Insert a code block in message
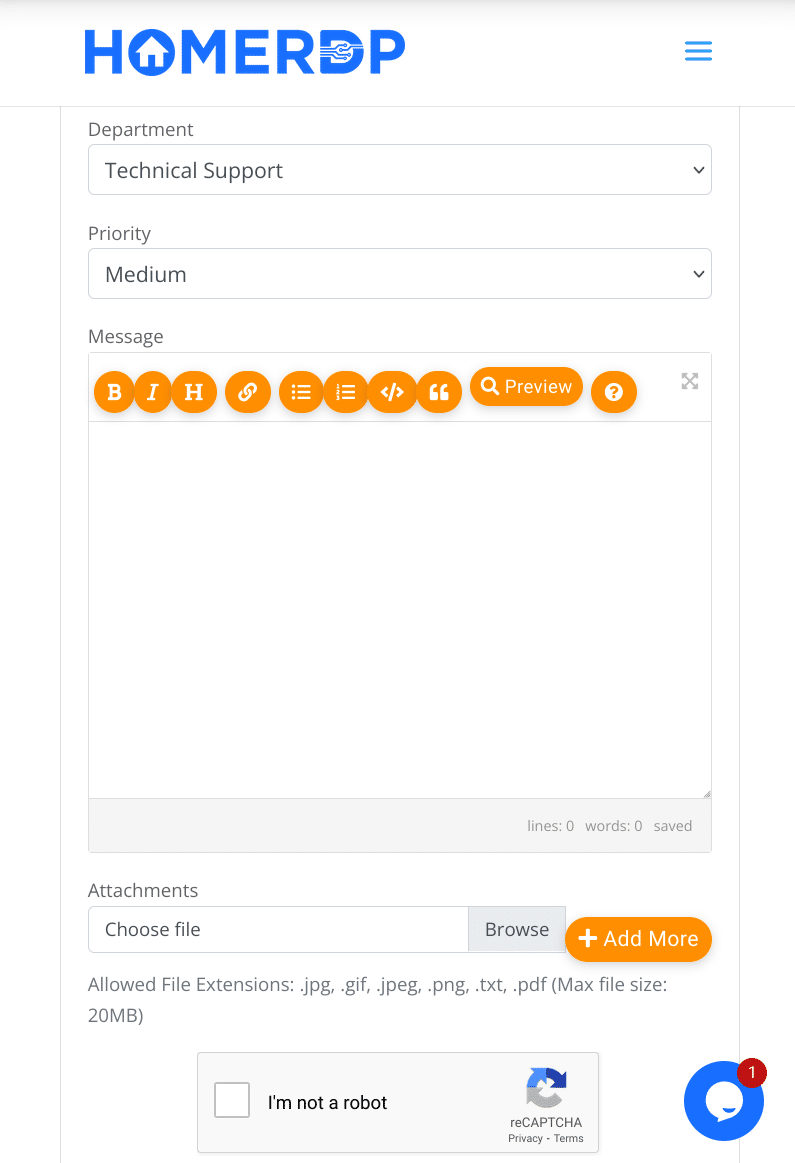This screenshot has height=1163, width=795. 392,392
